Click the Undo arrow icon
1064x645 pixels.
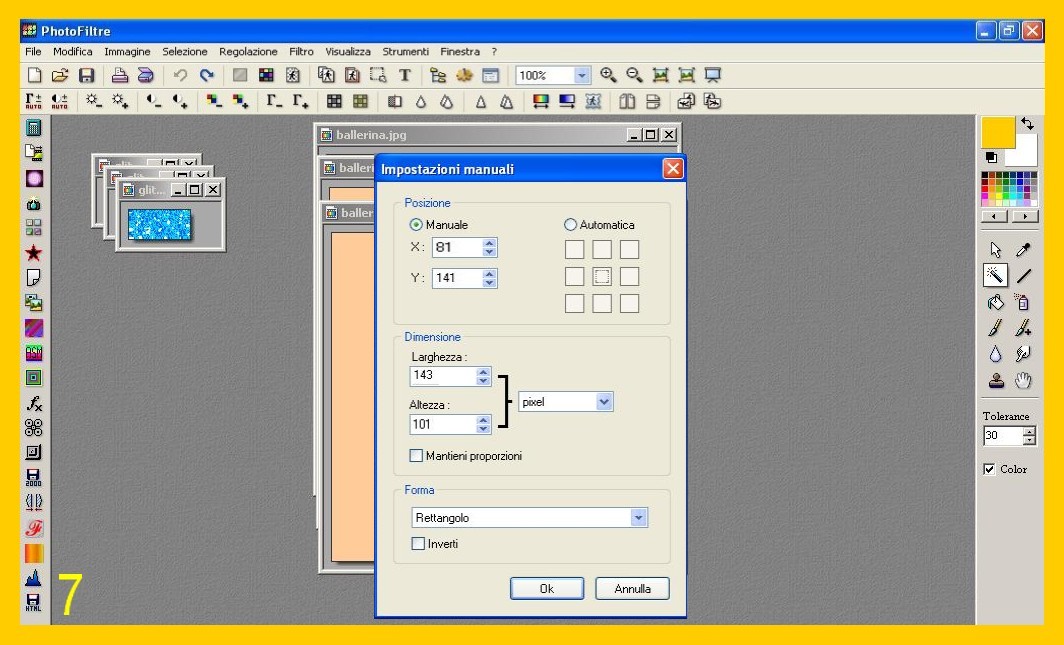click(x=180, y=75)
